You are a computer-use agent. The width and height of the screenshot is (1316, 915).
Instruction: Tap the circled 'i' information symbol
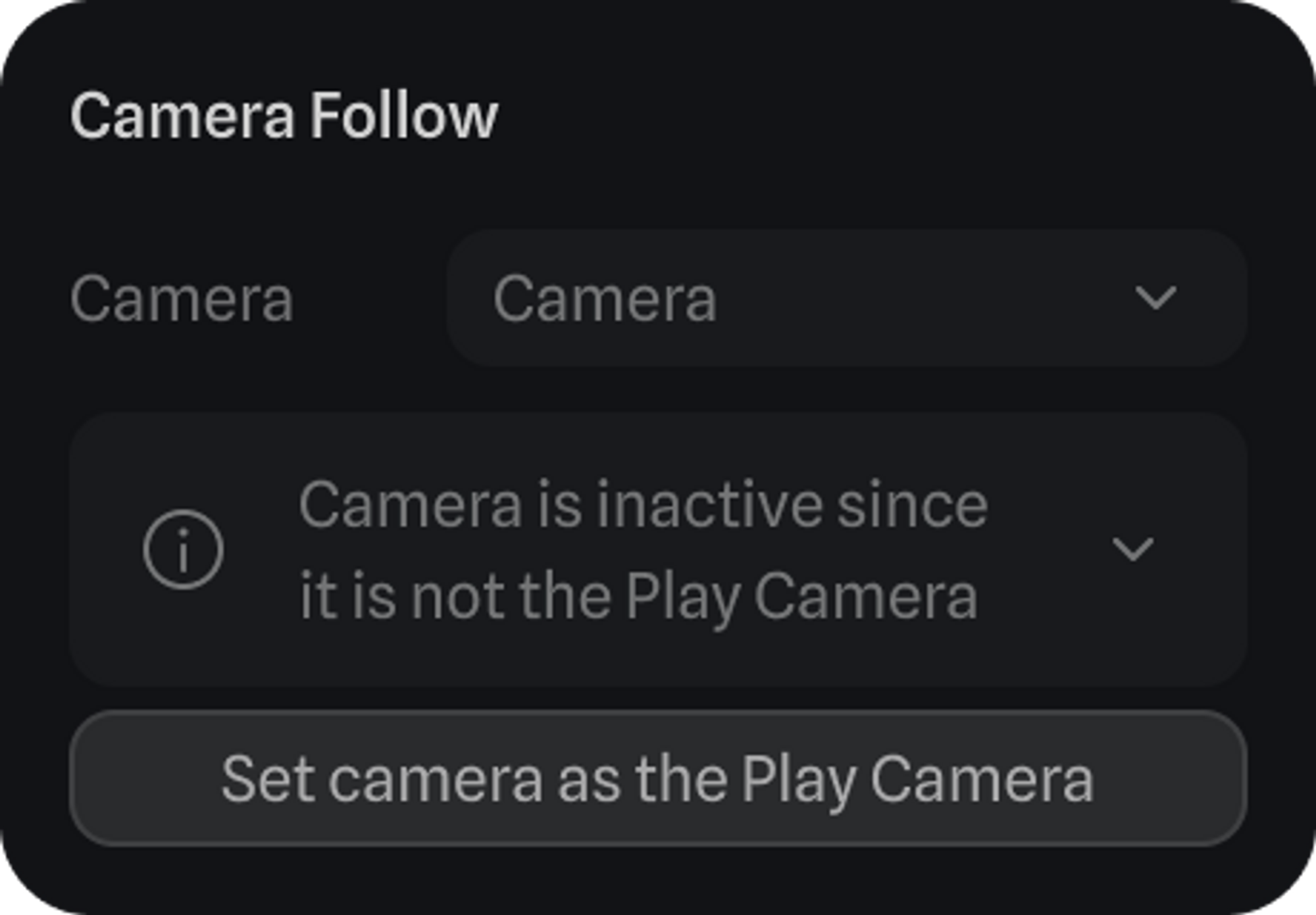tap(183, 549)
